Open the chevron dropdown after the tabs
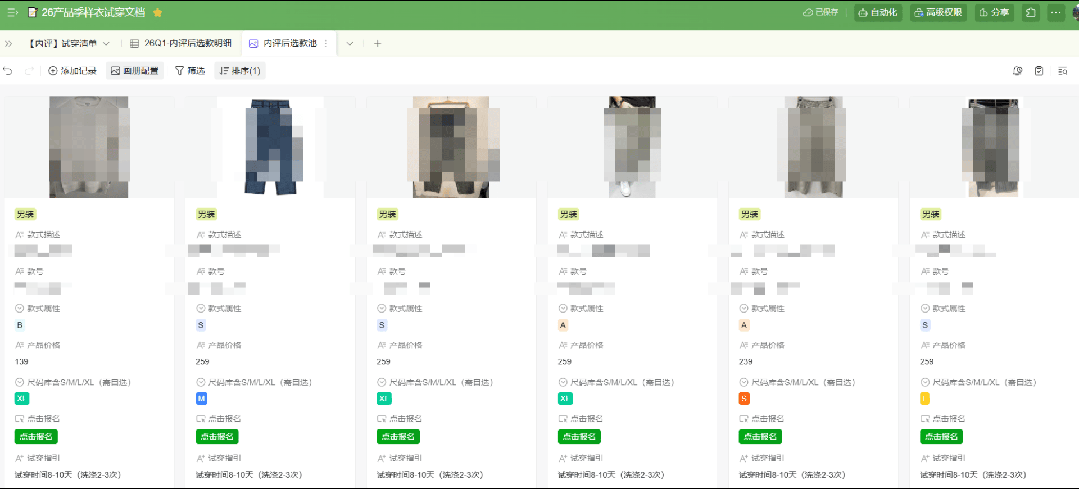Image resolution: width=1079 pixels, height=489 pixels. coord(350,44)
